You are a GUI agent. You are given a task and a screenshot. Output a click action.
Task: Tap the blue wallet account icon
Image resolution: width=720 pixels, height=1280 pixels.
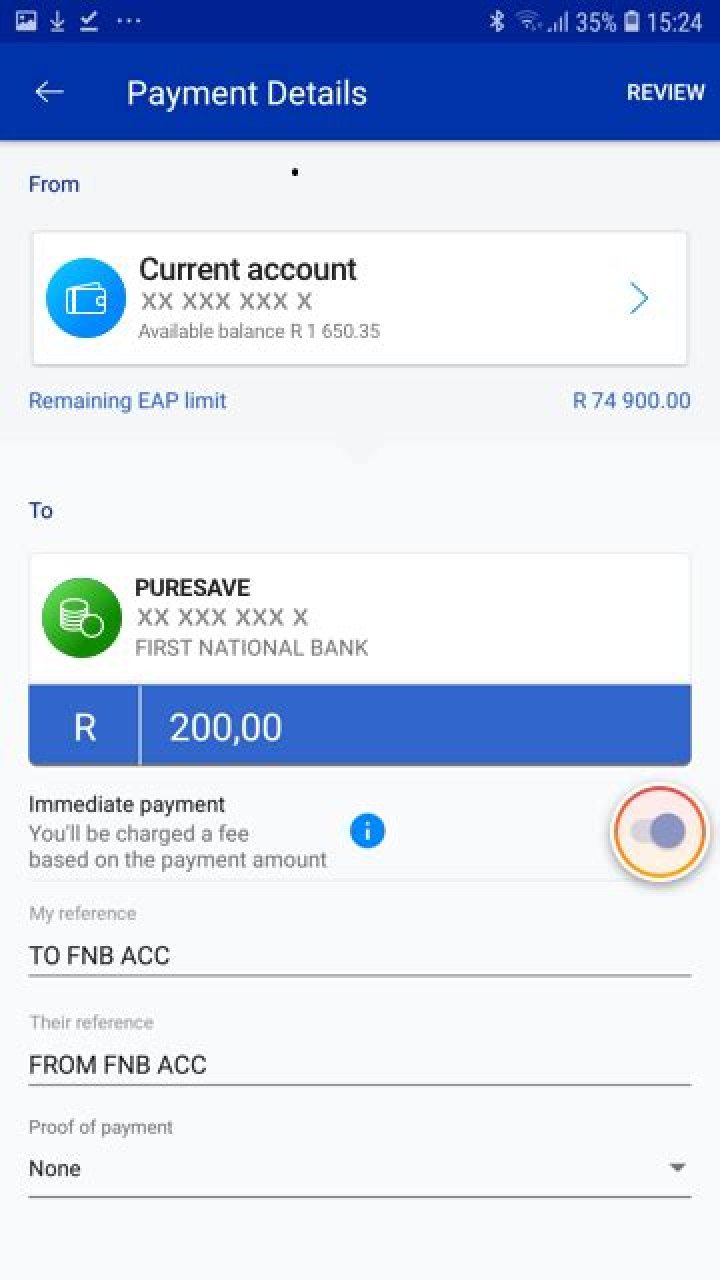point(86,298)
